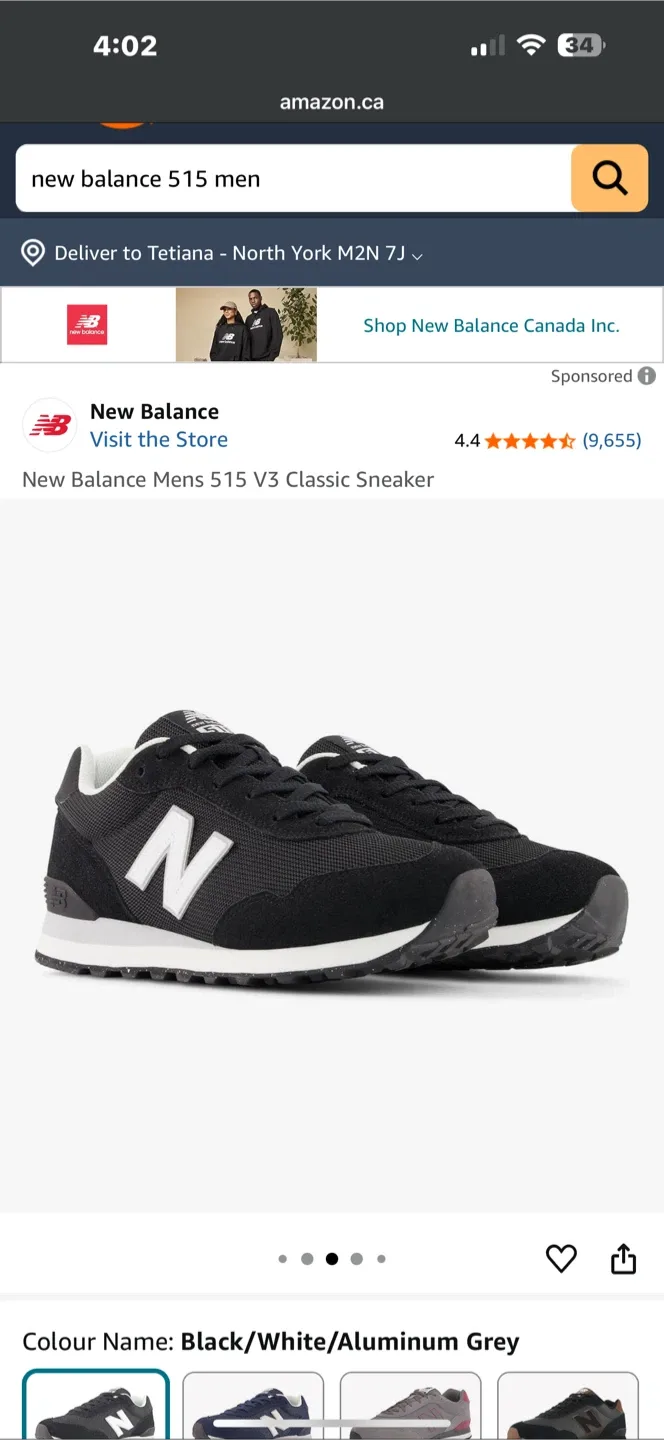Tap the location pin icon
Viewport: 664px width, 1440px height.
coord(33,253)
